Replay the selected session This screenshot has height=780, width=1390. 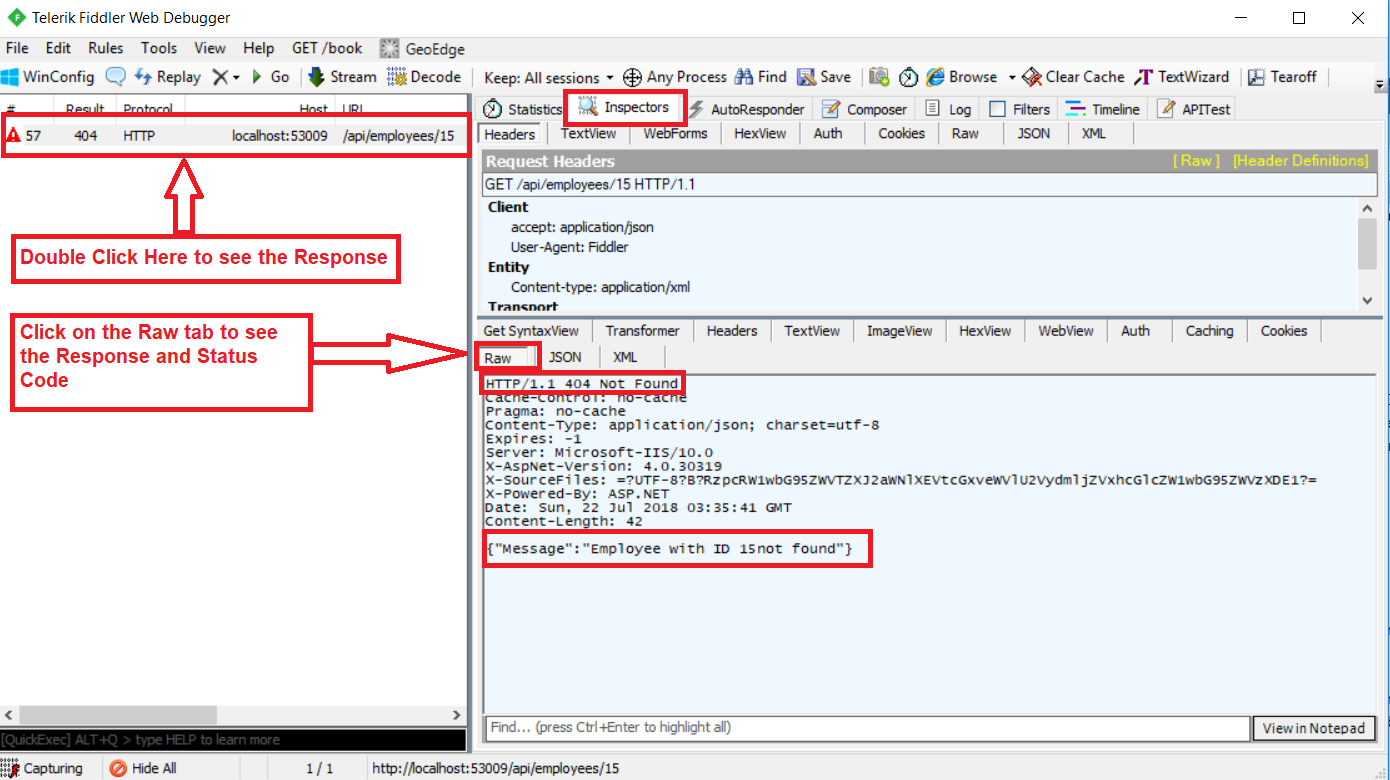(168, 76)
